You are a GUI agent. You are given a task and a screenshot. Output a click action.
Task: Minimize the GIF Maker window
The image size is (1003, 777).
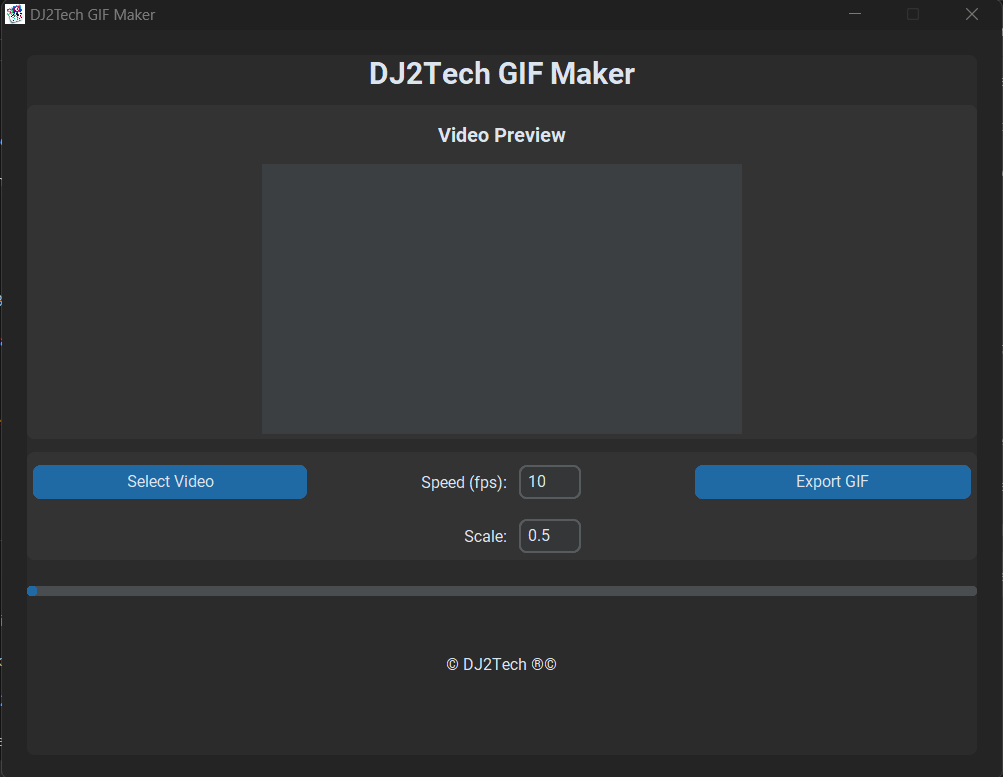click(855, 14)
